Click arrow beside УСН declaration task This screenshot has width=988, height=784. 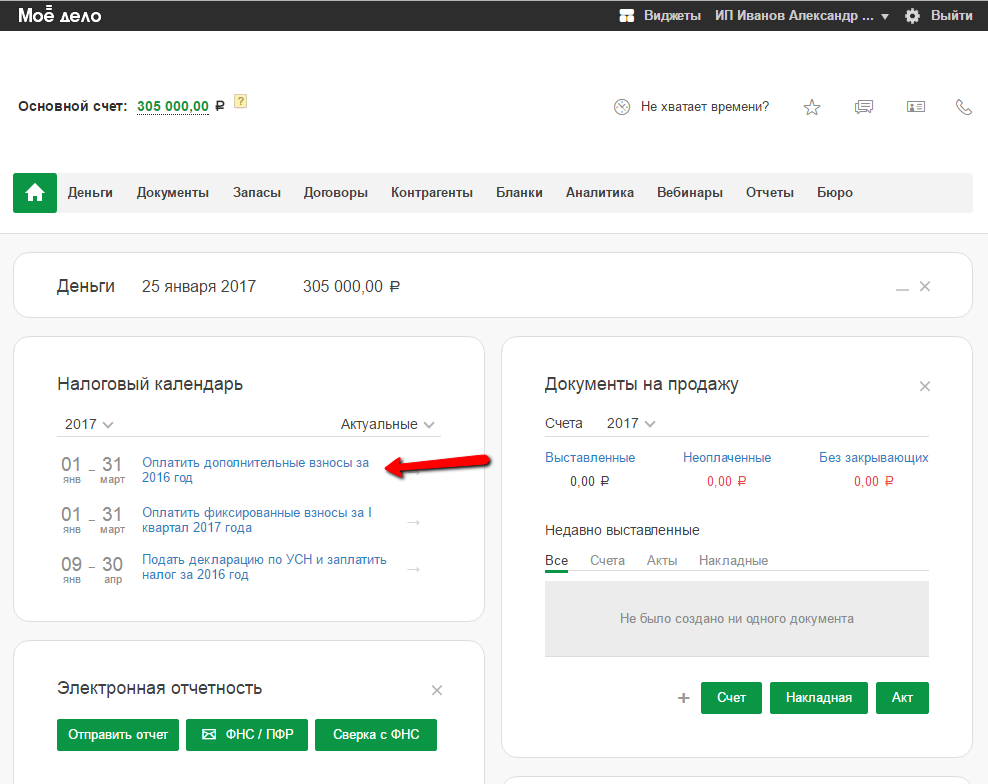tap(413, 570)
